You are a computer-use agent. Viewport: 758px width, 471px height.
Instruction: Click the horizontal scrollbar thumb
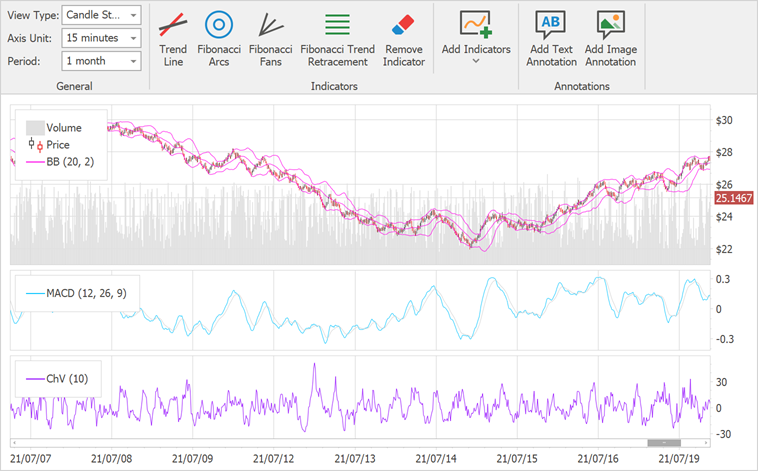[664, 442]
